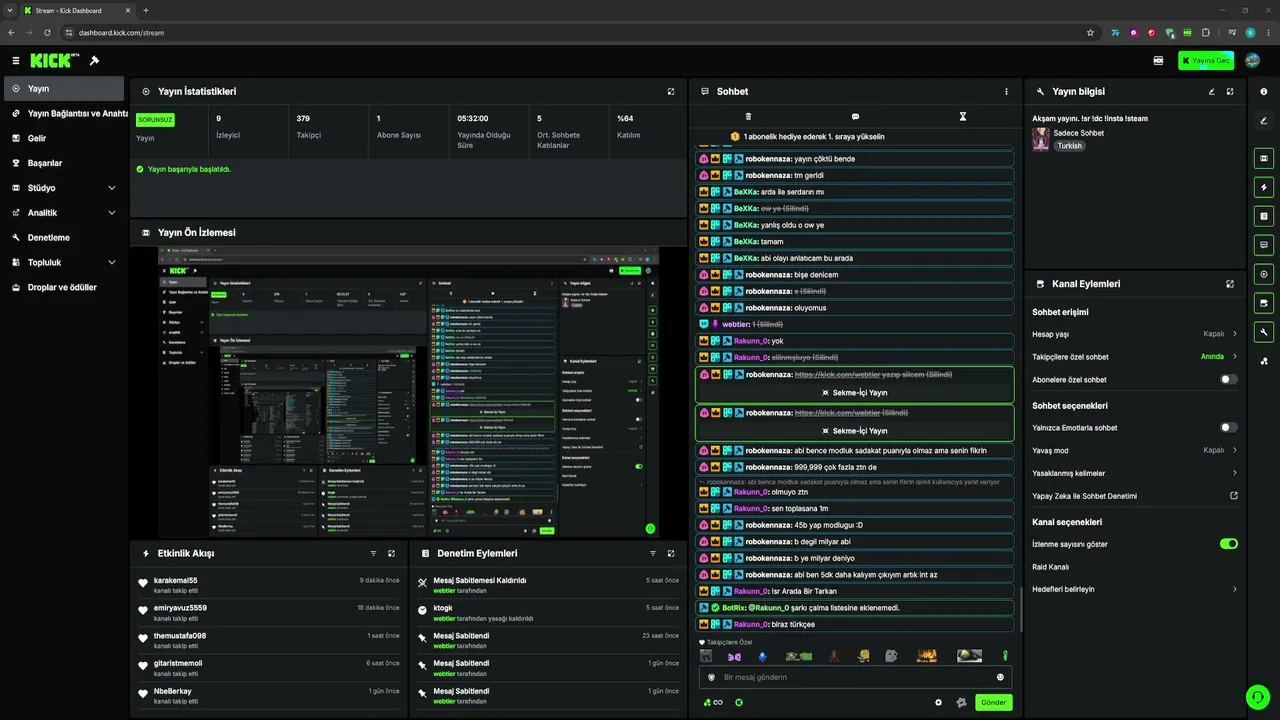Click the hourglass icon in the chat toolbar
1280x720 pixels.
[963, 117]
